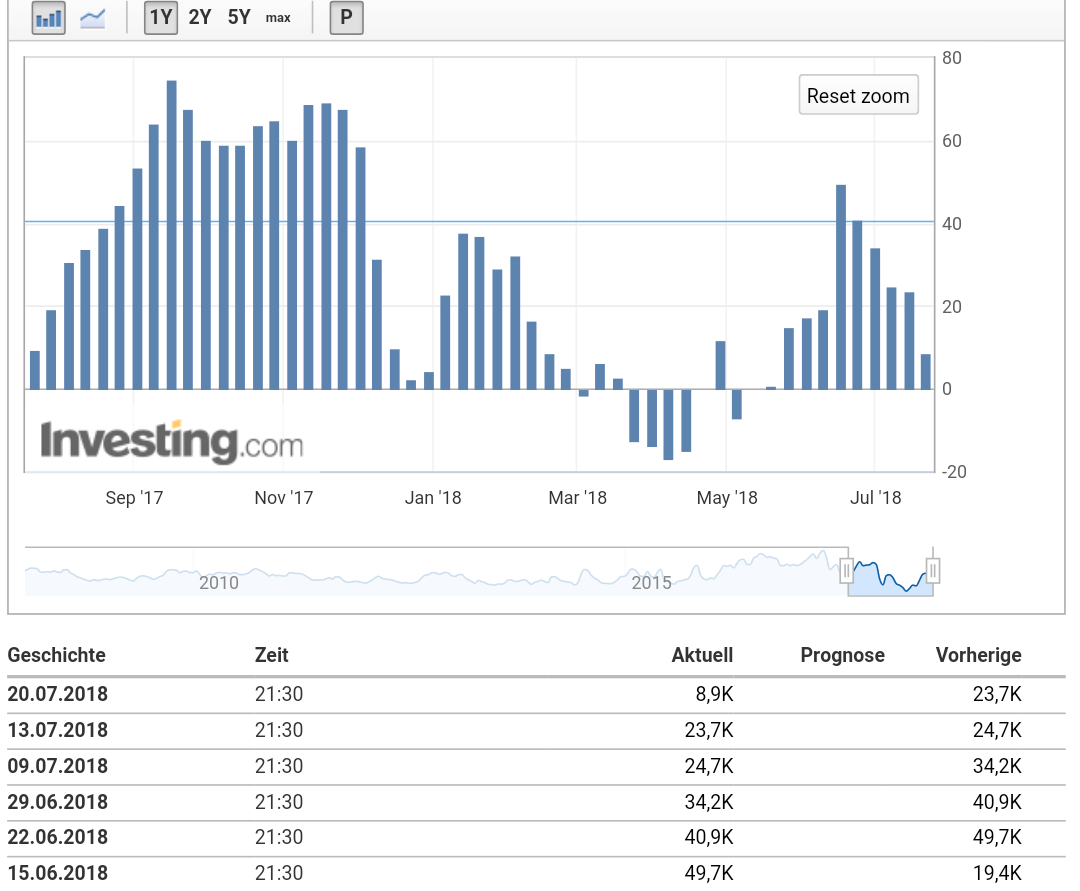
Task: Select the max time range
Action: (x=277, y=18)
